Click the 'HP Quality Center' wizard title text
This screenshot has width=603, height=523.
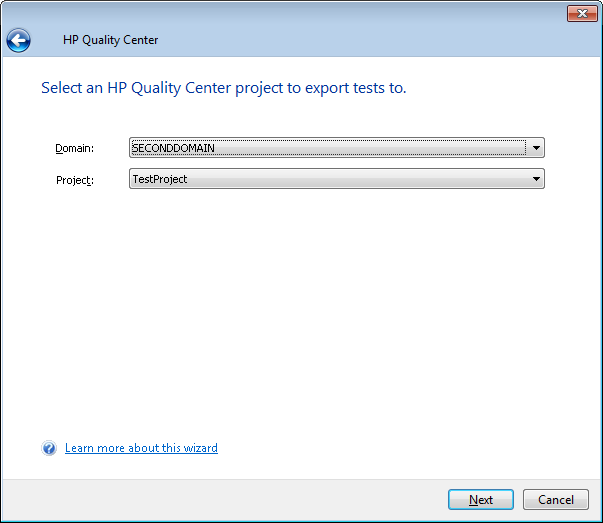(110, 40)
